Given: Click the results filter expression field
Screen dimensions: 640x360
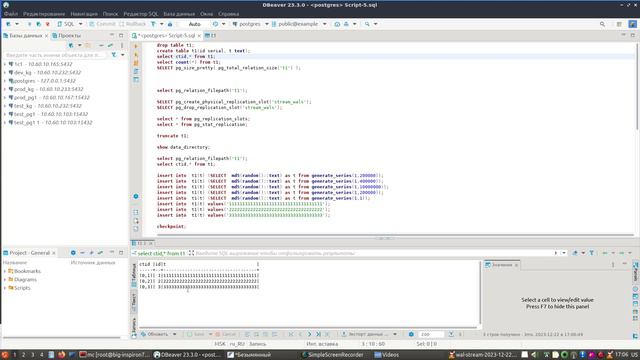Looking at the screenshot, I should click(x=373, y=253).
